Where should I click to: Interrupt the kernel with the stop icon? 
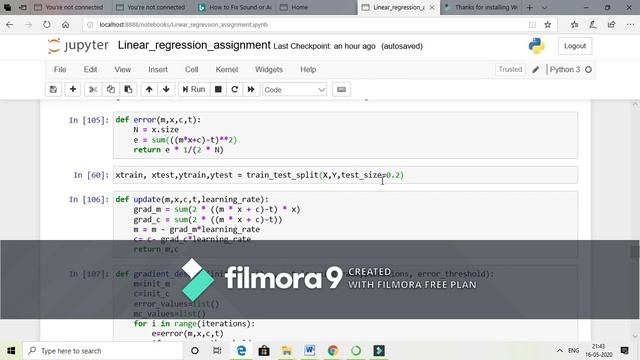pyautogui.click(x=218, y=89)
